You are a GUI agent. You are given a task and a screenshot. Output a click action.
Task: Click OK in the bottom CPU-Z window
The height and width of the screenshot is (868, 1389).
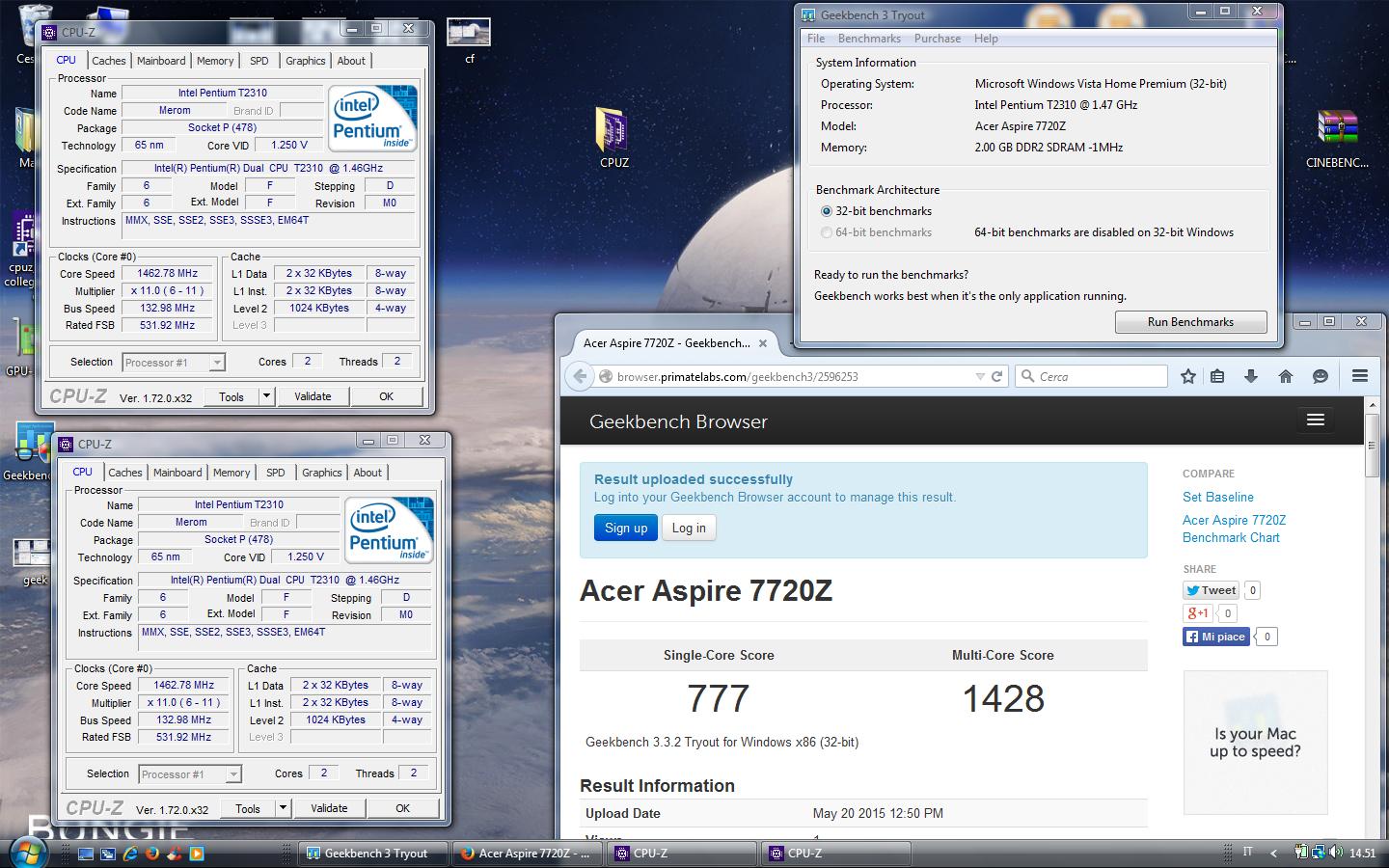(403, 808)
